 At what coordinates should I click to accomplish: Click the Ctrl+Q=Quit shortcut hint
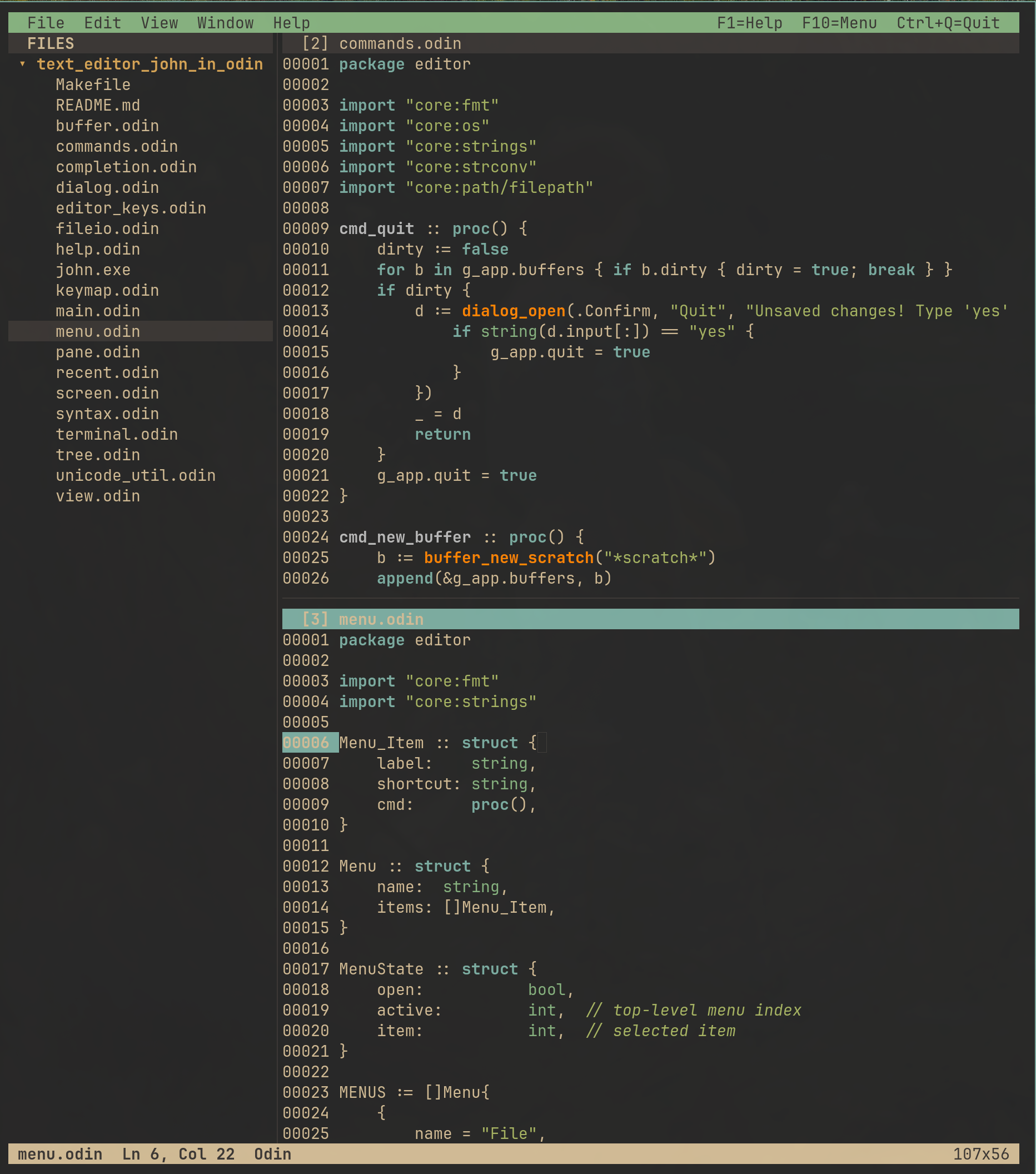click(x=948, y=23)
